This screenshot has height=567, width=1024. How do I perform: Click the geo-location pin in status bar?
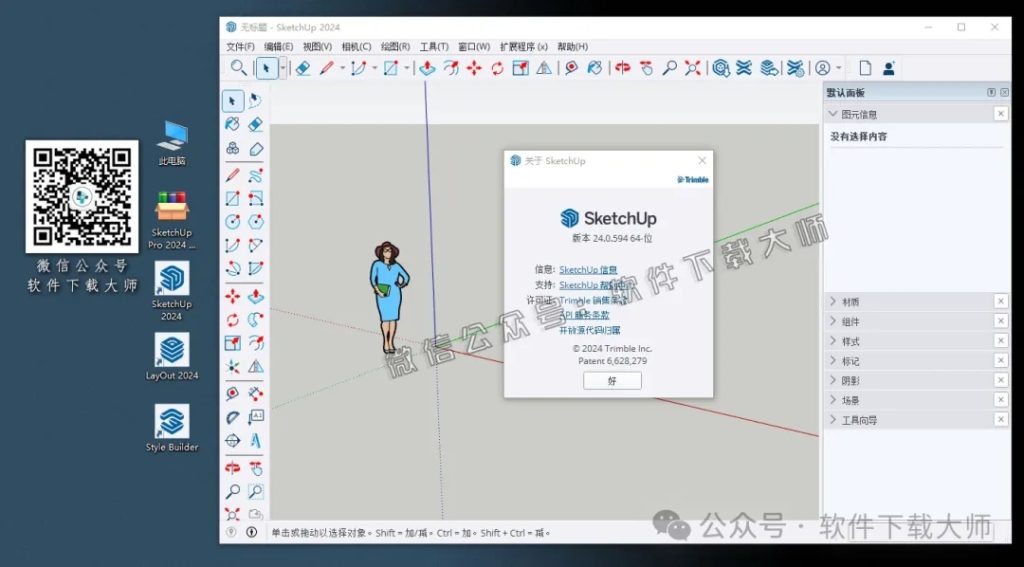coord(231,532)
